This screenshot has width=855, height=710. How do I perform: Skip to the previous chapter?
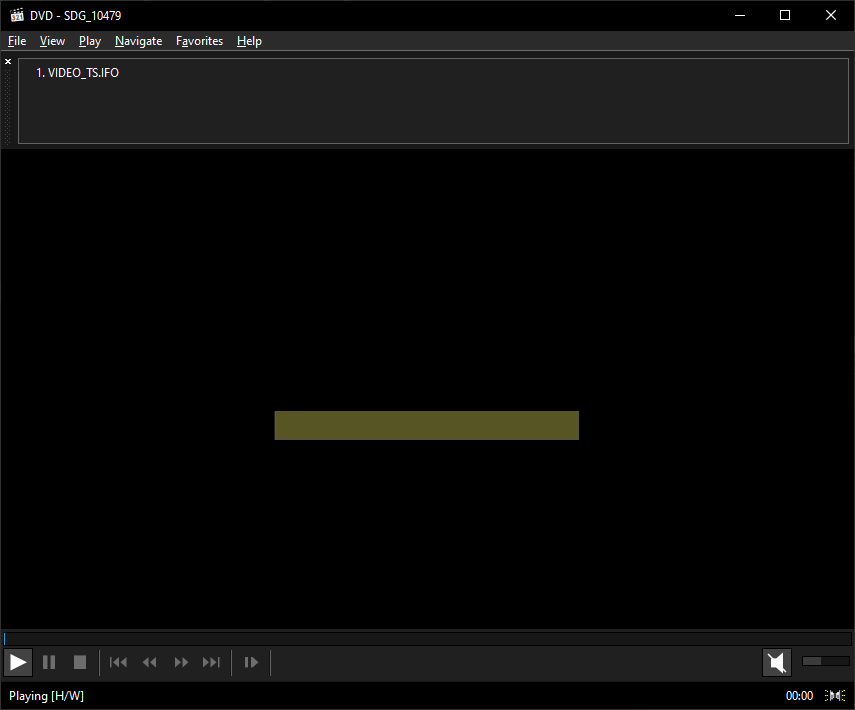click(117, 662)
